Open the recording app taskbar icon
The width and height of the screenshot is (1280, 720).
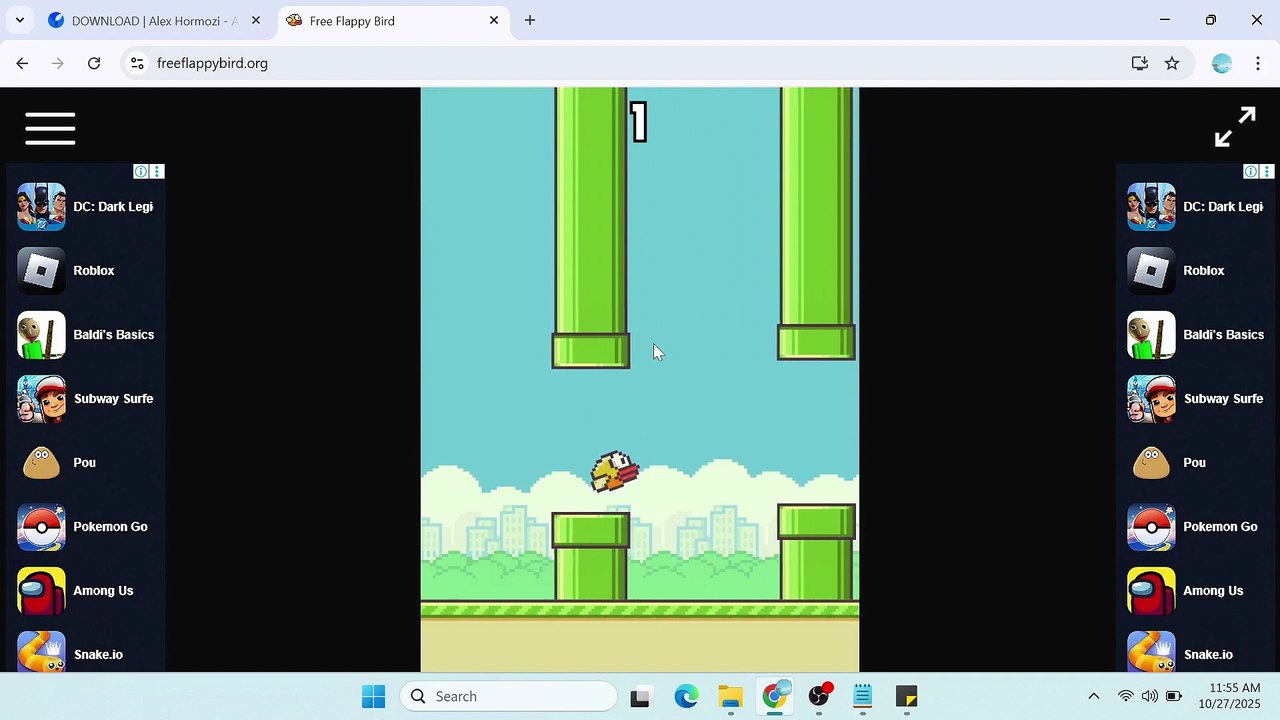[820, 696]
